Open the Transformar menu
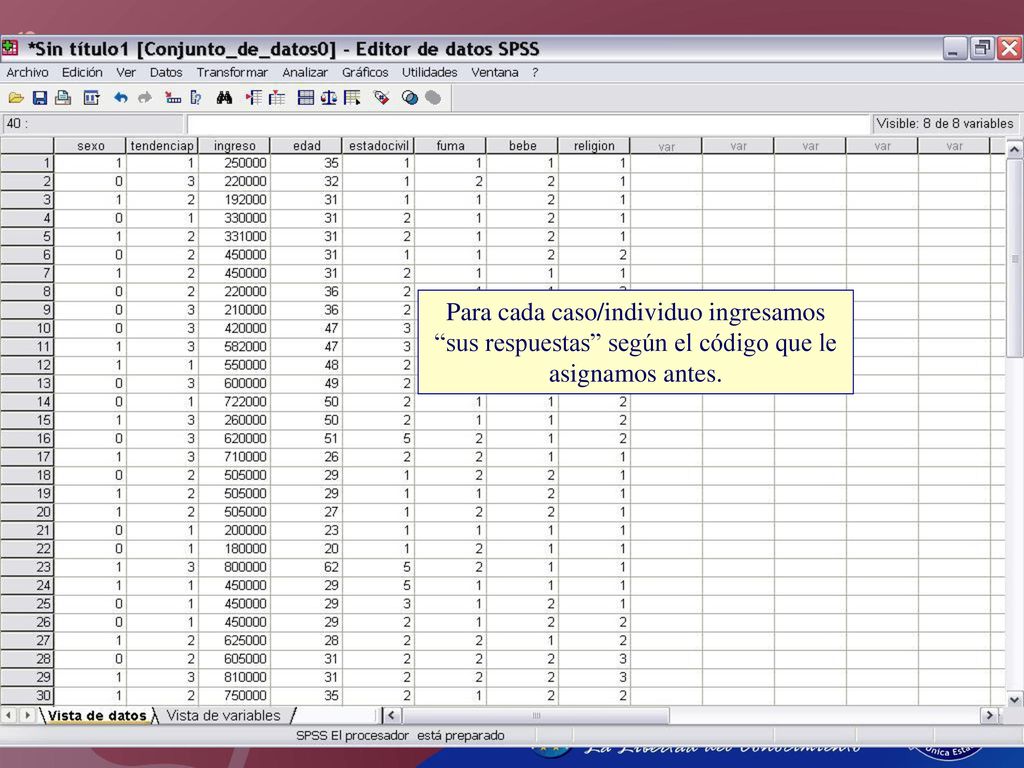Screen dimensions: 1024x768 (x=232, y=72)
